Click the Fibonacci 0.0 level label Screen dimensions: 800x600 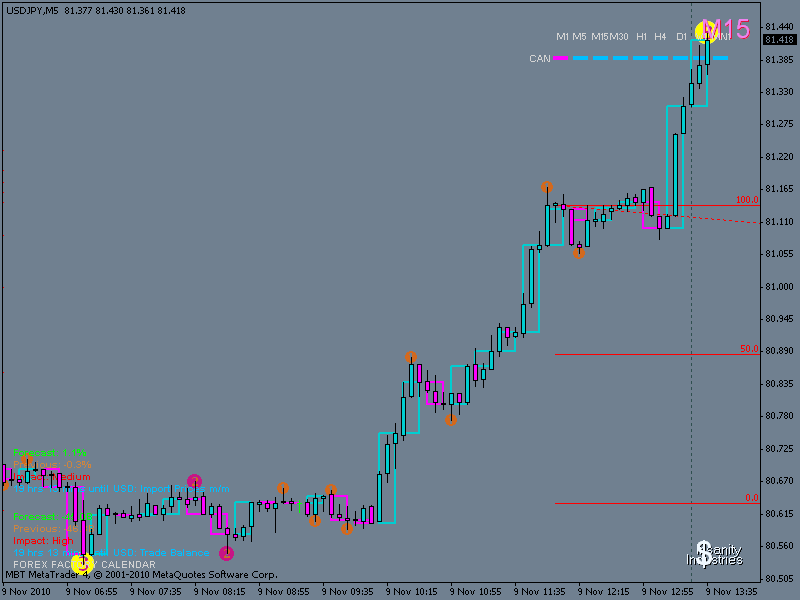point(752,498)
